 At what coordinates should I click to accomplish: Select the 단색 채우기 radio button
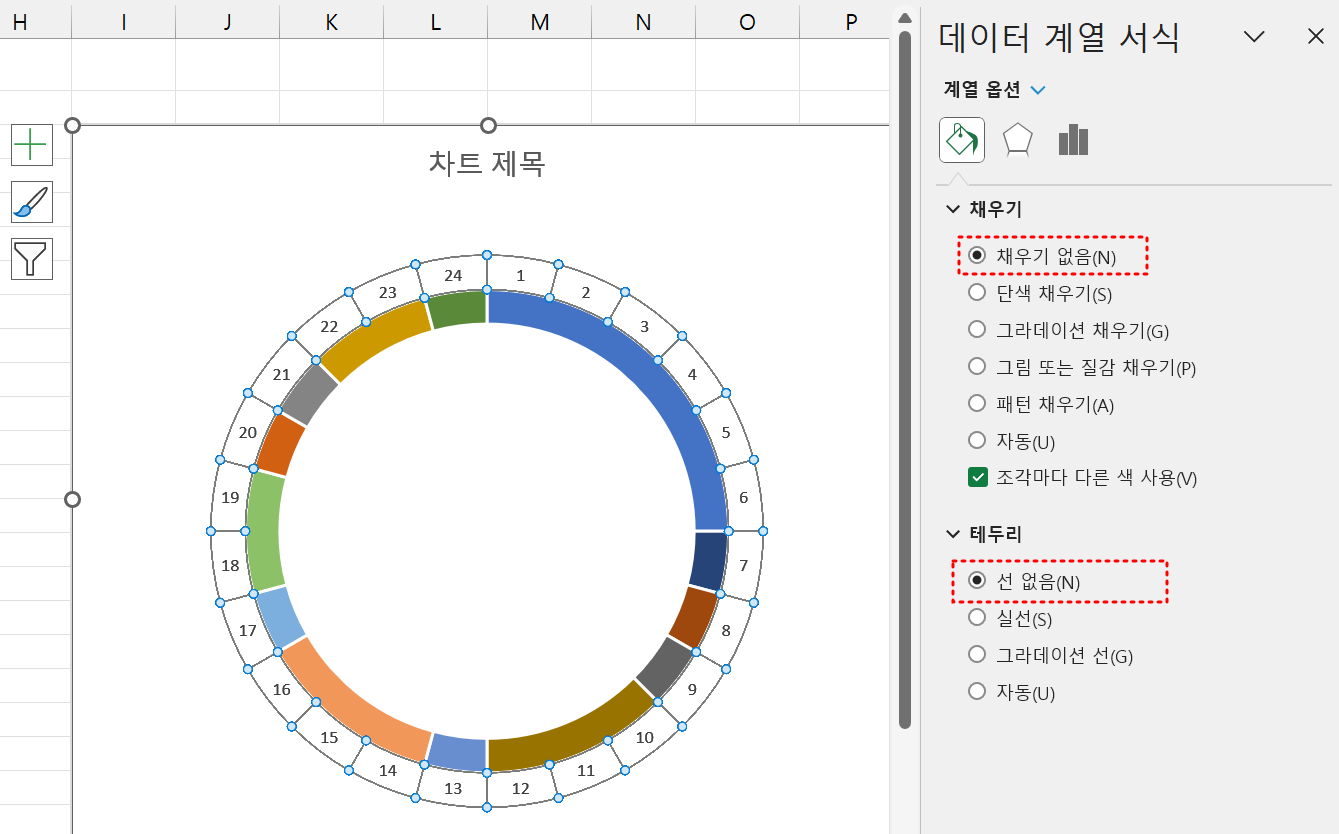click(976, 292)
